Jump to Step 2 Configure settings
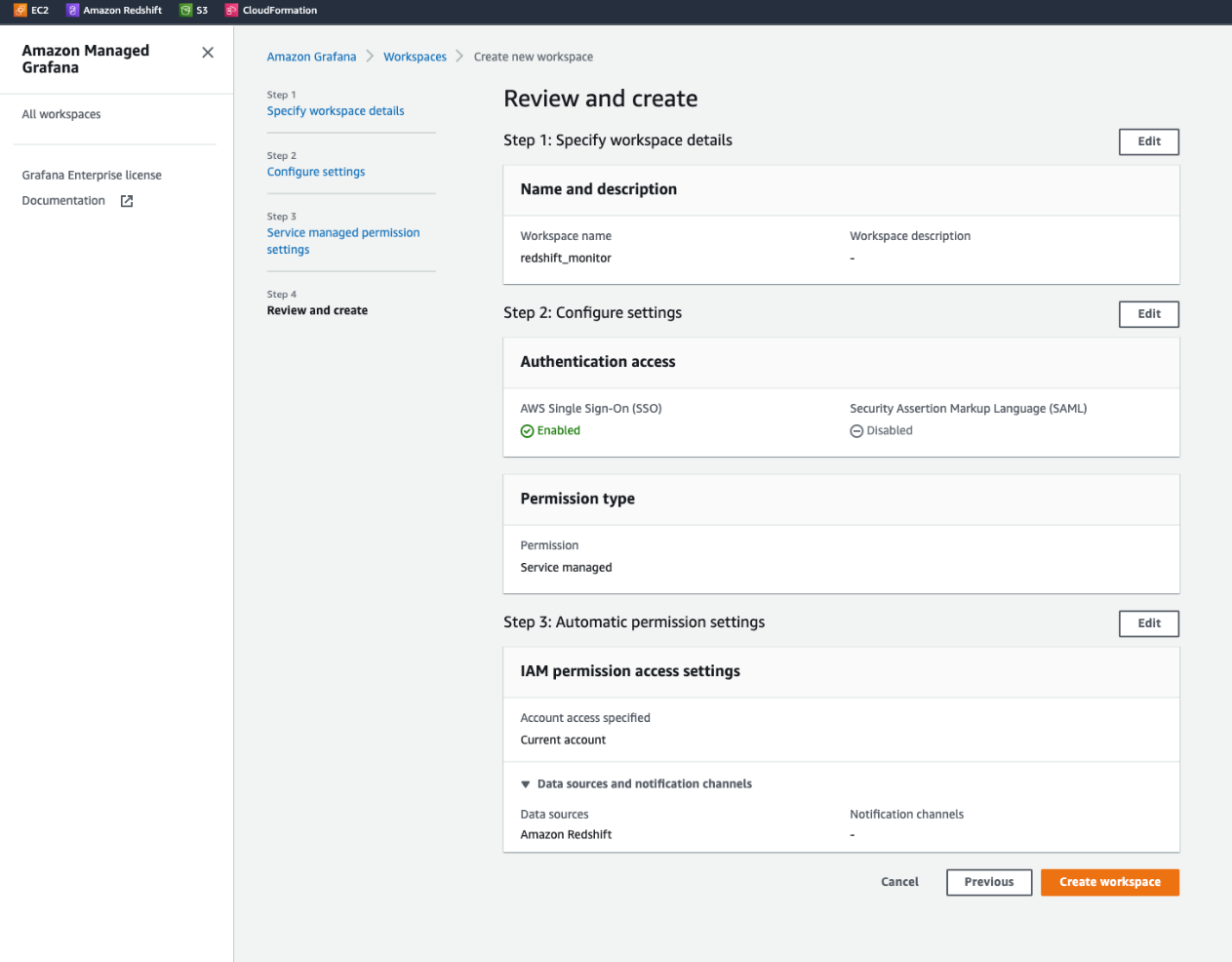 coord(316,172)
